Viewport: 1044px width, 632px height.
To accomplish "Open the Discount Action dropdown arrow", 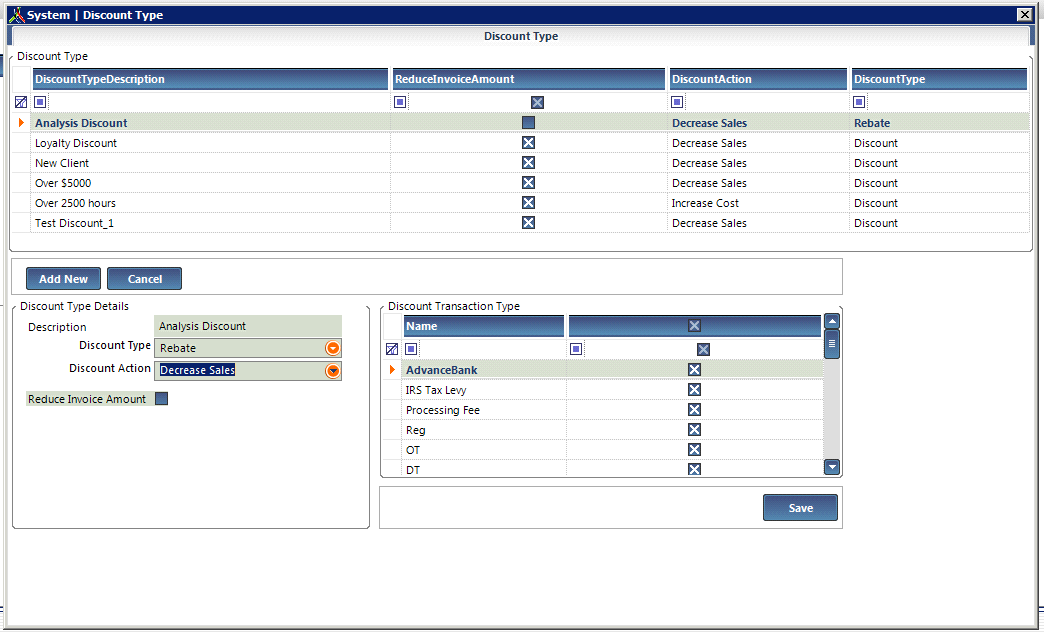I will (332, 371).
